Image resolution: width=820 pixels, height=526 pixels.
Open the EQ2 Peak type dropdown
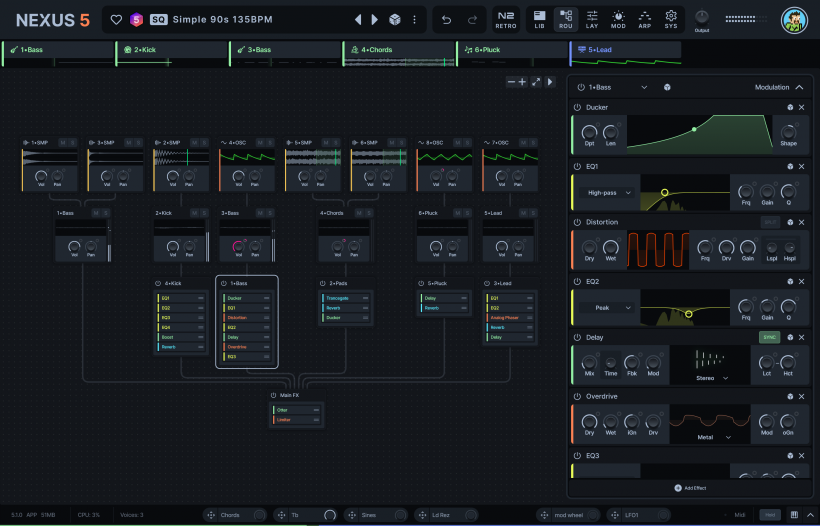[608, 308]
